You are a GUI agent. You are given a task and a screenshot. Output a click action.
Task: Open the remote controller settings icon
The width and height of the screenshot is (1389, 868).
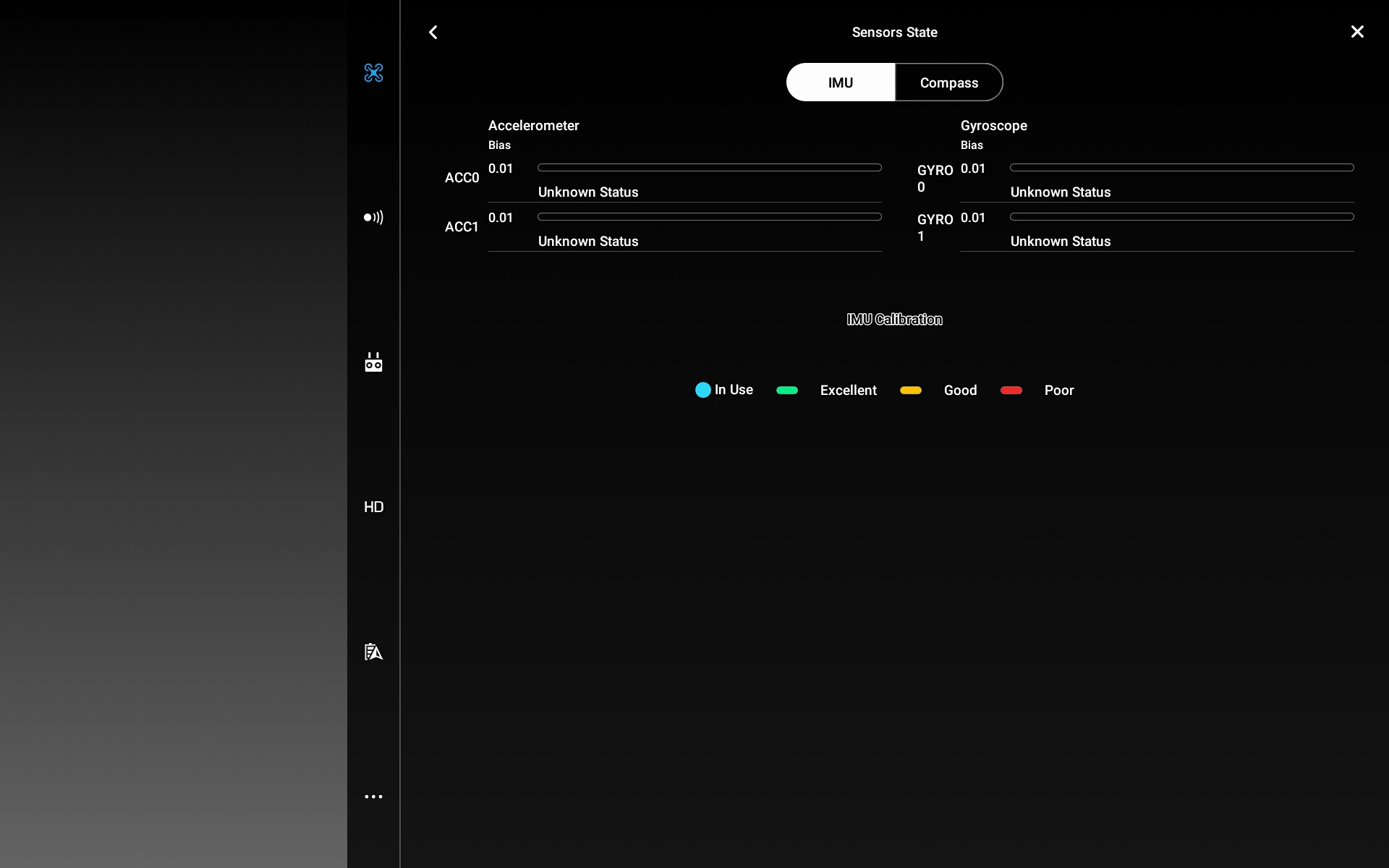(373, 362)
